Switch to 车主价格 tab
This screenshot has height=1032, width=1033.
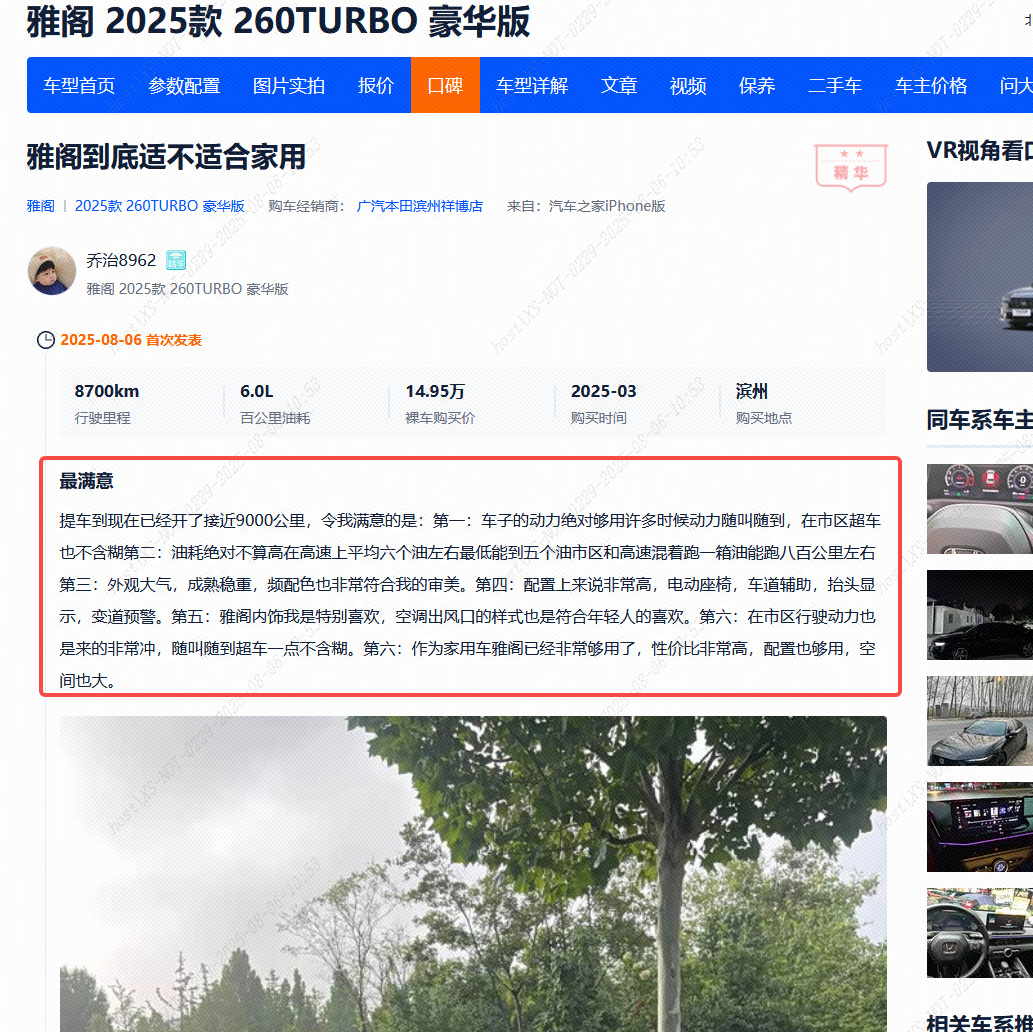tap(931, 86)
